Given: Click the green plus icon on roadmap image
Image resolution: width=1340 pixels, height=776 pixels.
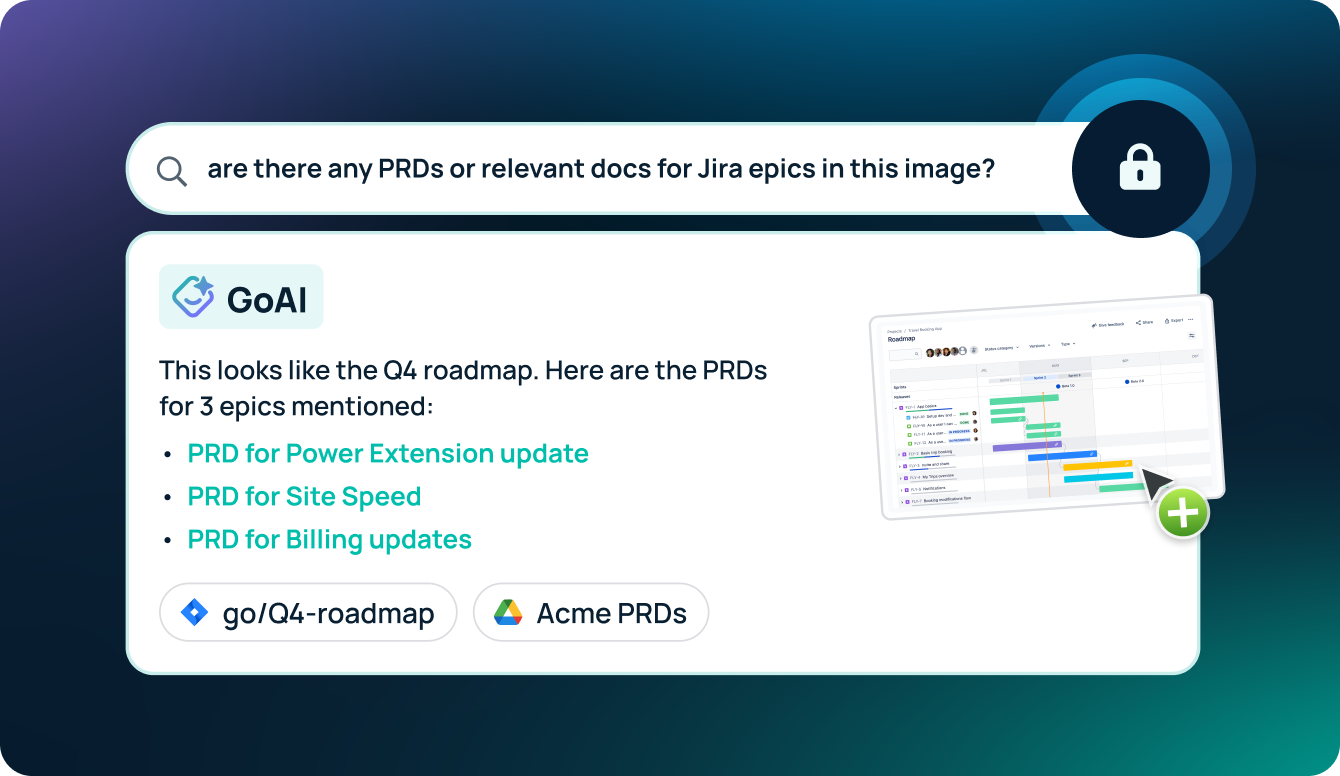Looking at the screenshot, I should [x=1183, y=514].
